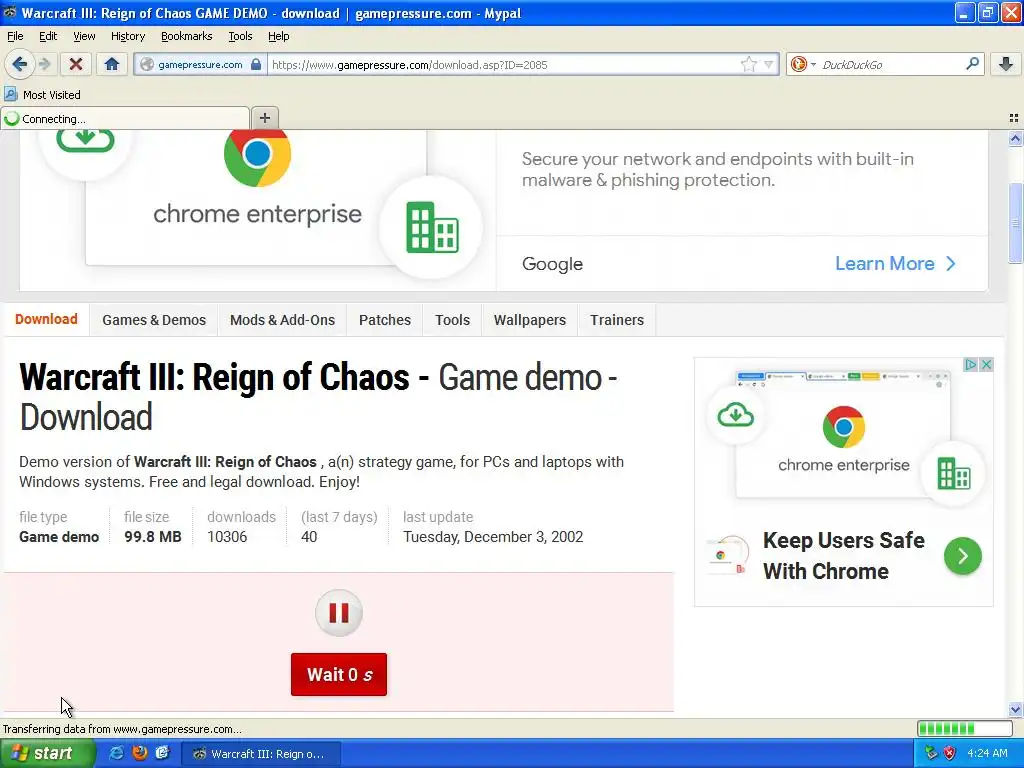Open the Tools menu
1024x768 pixels.
(x=240, y=36)
